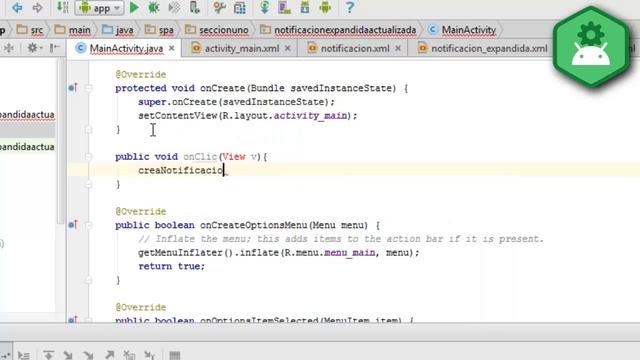This screenshot has height=360, width=640.
Task: Click override gutter icon beside onCreate
Action: 73,88
